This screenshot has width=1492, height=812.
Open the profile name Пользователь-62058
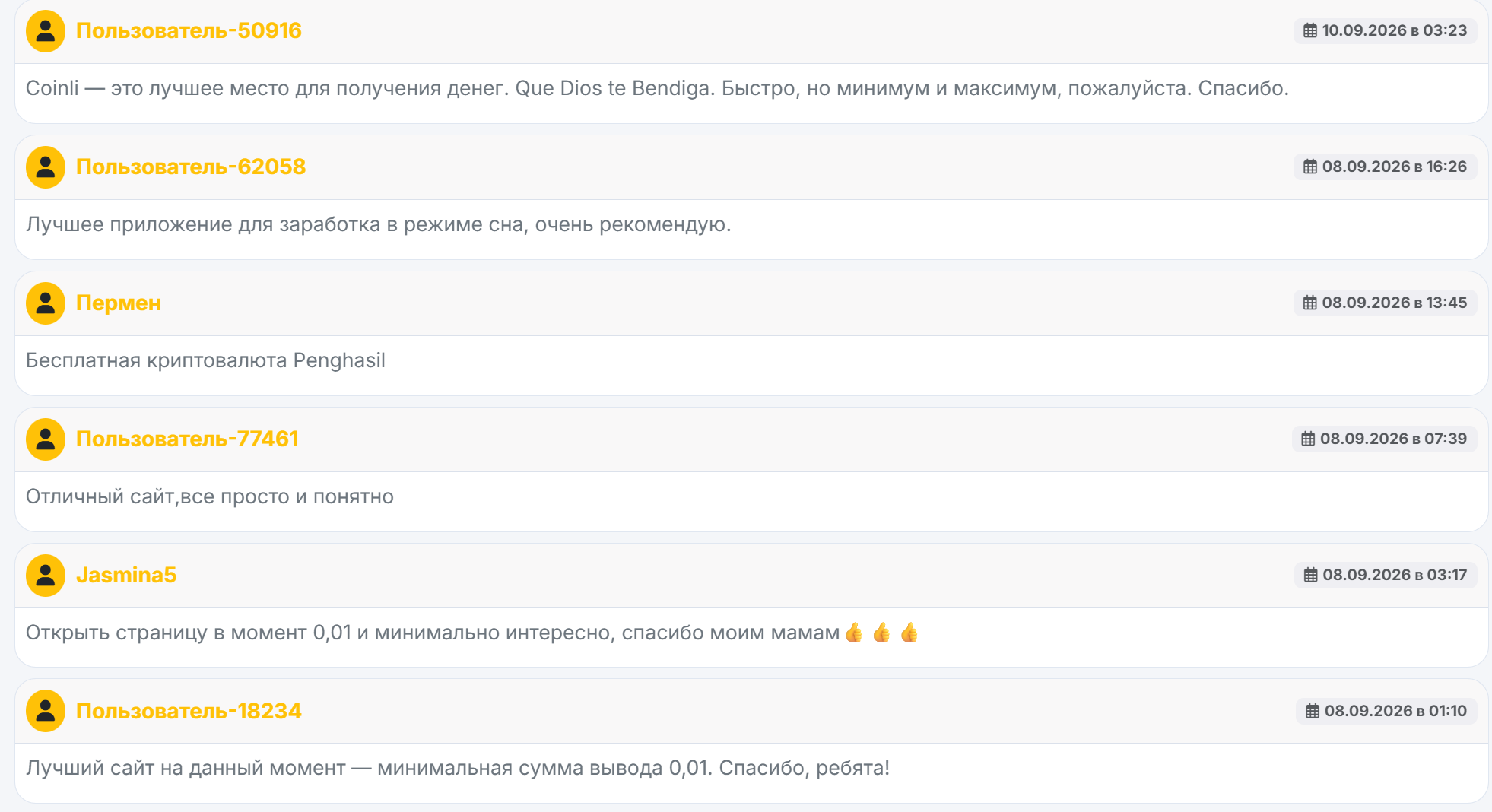click(x=191, y=167)
